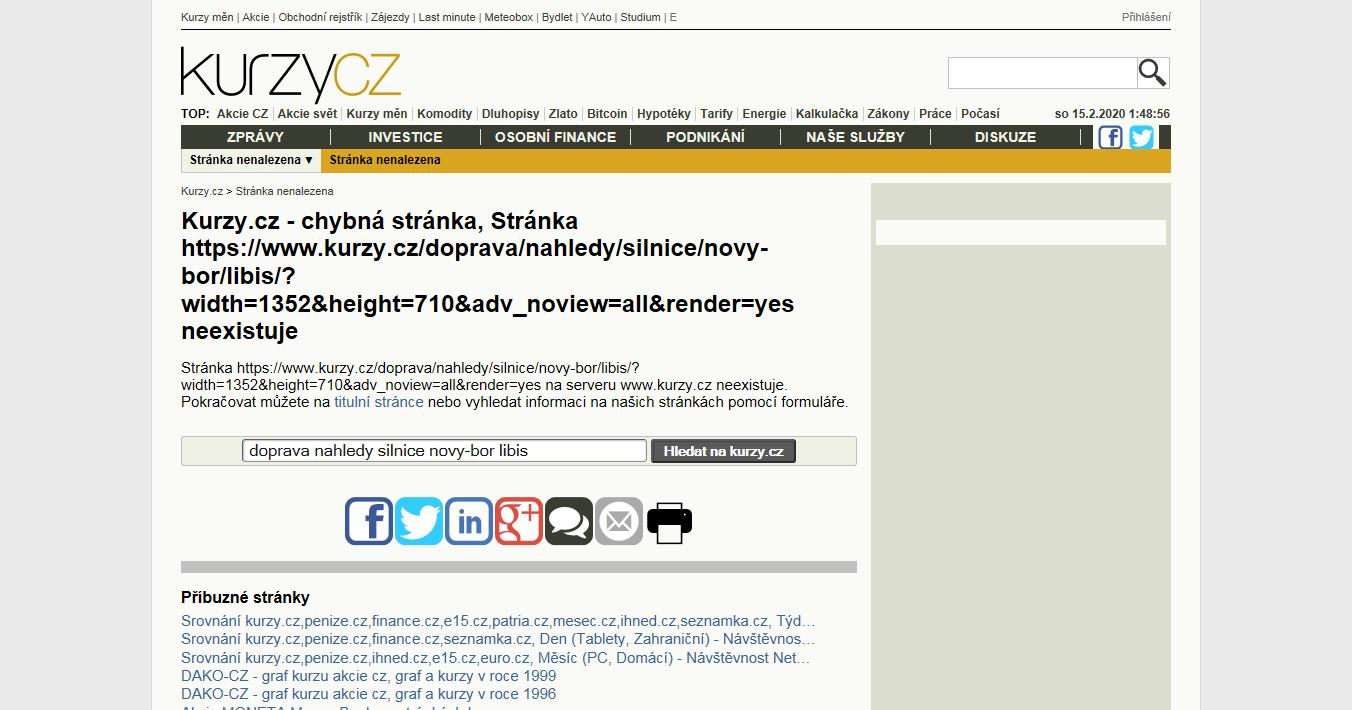The width and height of the screenshot is (1352, 710).
Task: Open Energie link
Action: coord(764,114)
